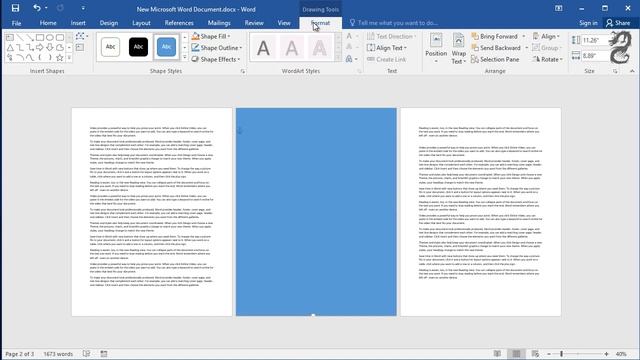Click Sign in

[x=588, y=23]
